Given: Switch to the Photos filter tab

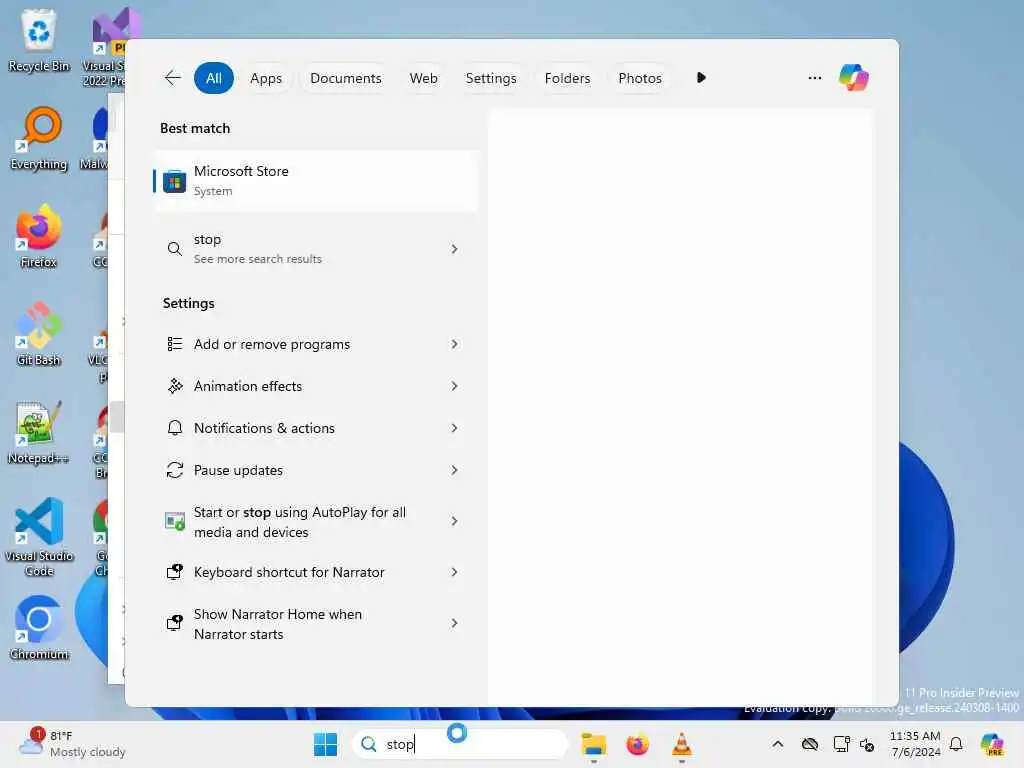Looking at the screenshot, I should (639, 78).
